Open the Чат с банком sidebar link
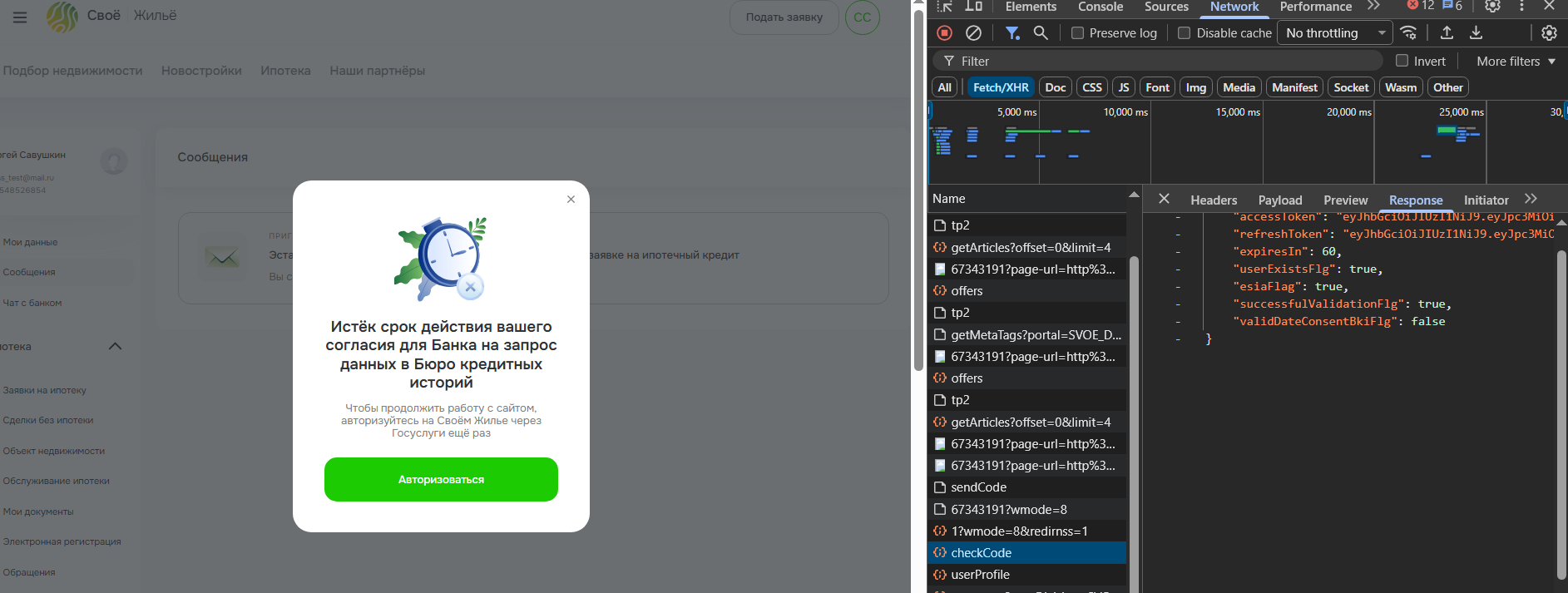The image size is (1568, 593). [32, 303]
